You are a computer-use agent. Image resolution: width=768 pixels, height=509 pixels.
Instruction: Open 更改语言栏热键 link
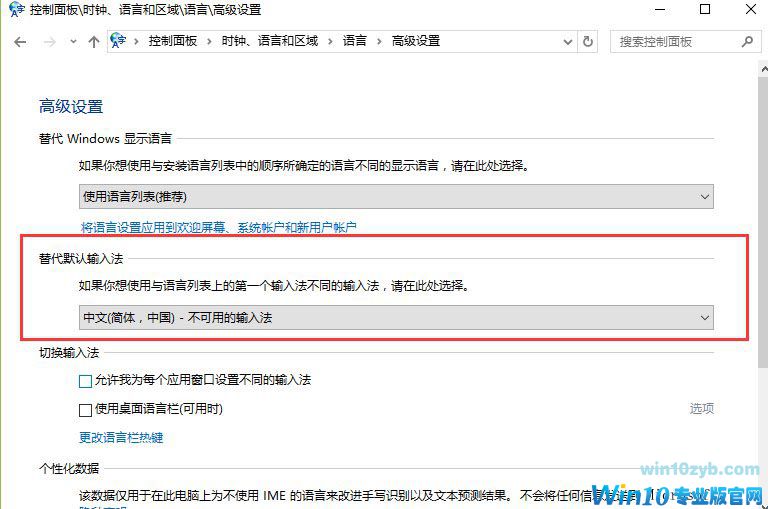point(121,437)
